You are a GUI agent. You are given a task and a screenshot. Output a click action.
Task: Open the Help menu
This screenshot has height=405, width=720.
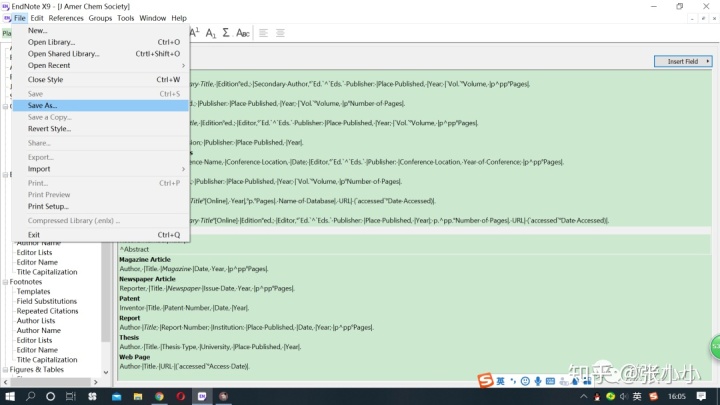[x=179, y=18]
